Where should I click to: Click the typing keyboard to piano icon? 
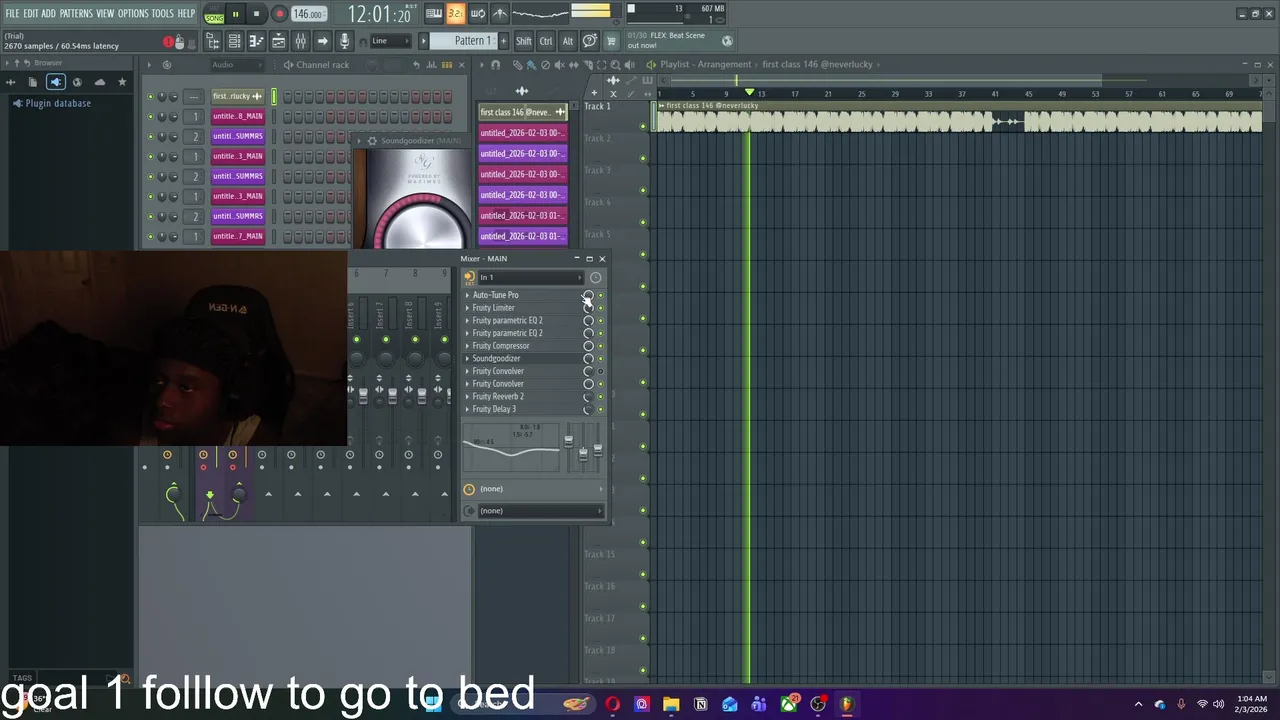click(x=433, y=13)
